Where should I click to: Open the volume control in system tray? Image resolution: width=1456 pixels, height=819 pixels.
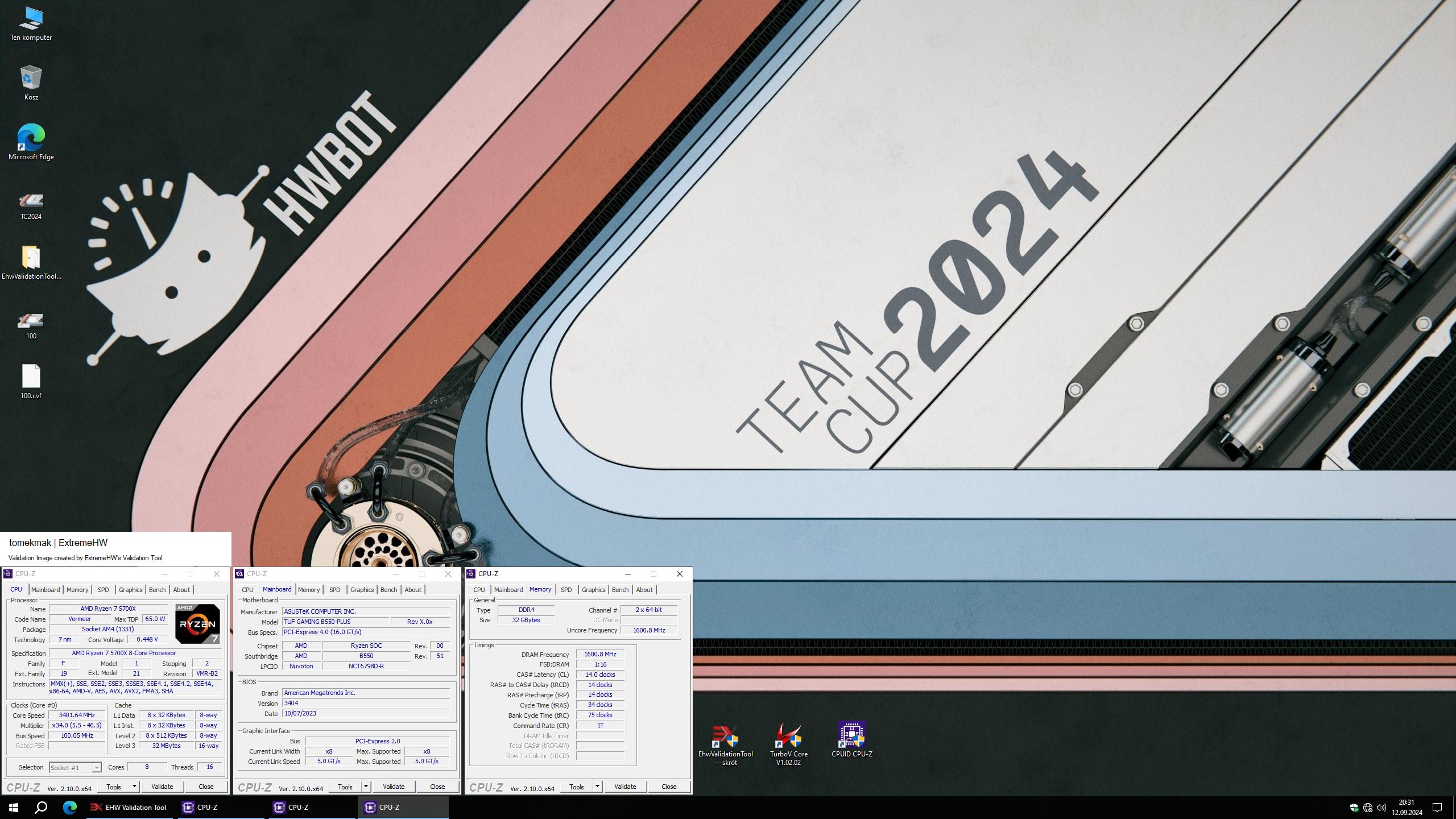click(1381, 808)
